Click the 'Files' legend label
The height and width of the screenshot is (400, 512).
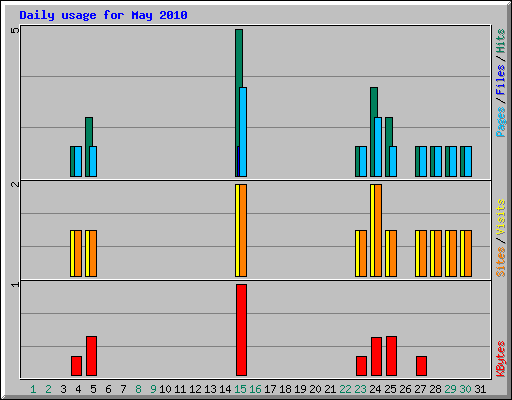(500, 80)
